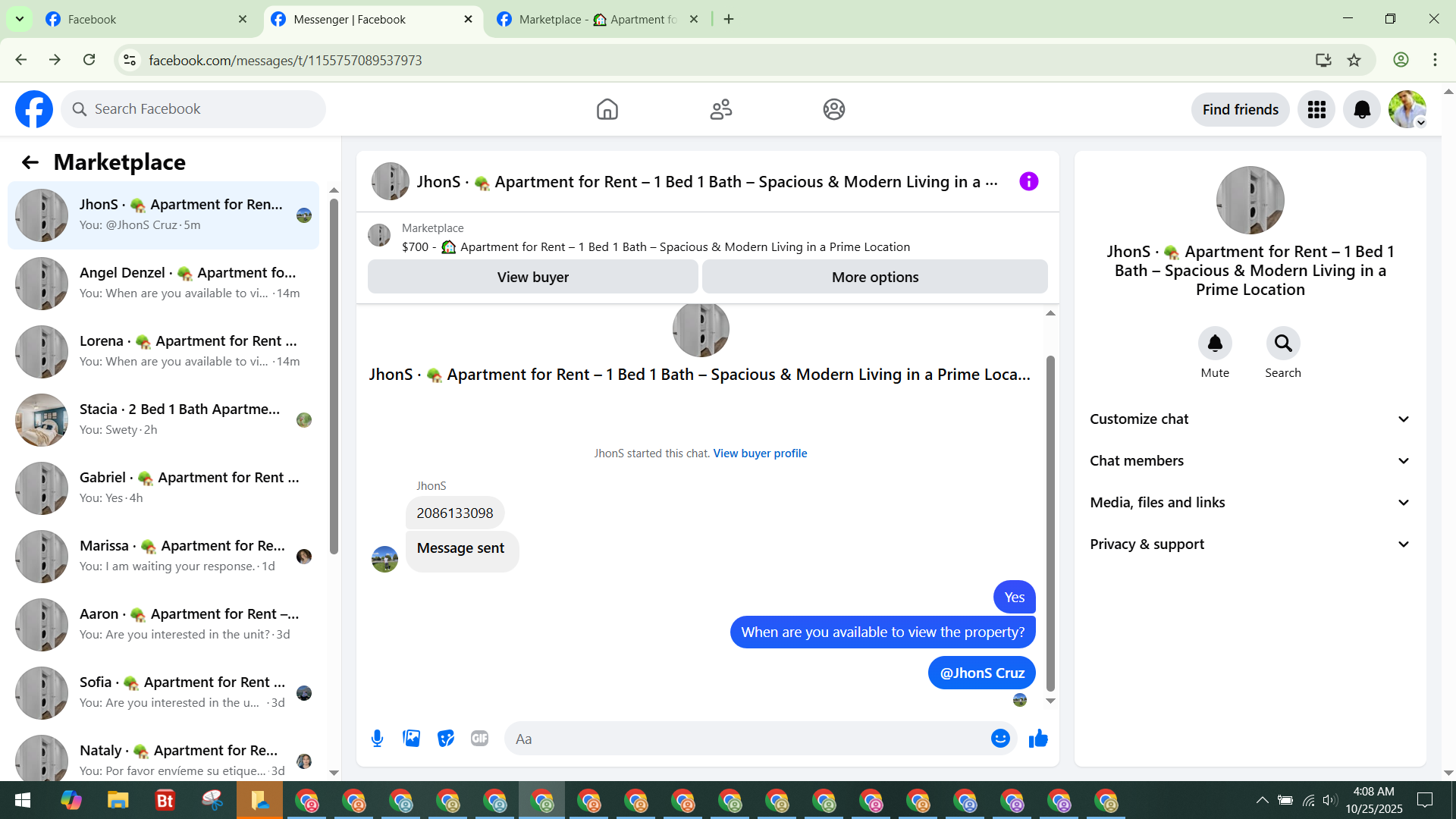Expand Chat members section
Screen dimensions: 1456x819
(x=1250, y=461)
